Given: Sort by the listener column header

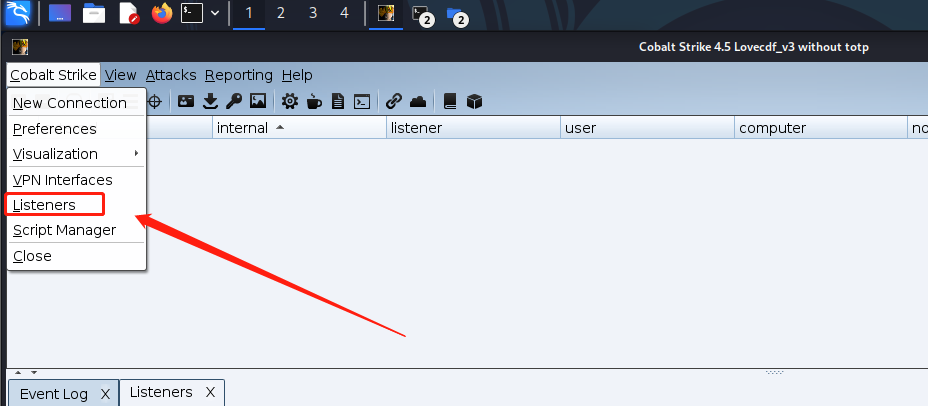Looking at the screenshot, I should tap(473, 128).
